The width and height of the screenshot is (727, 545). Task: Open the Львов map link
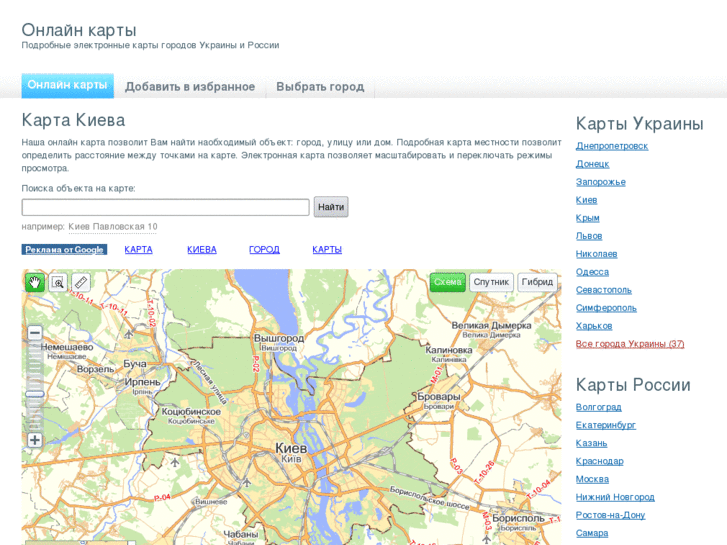coord(589,236)
